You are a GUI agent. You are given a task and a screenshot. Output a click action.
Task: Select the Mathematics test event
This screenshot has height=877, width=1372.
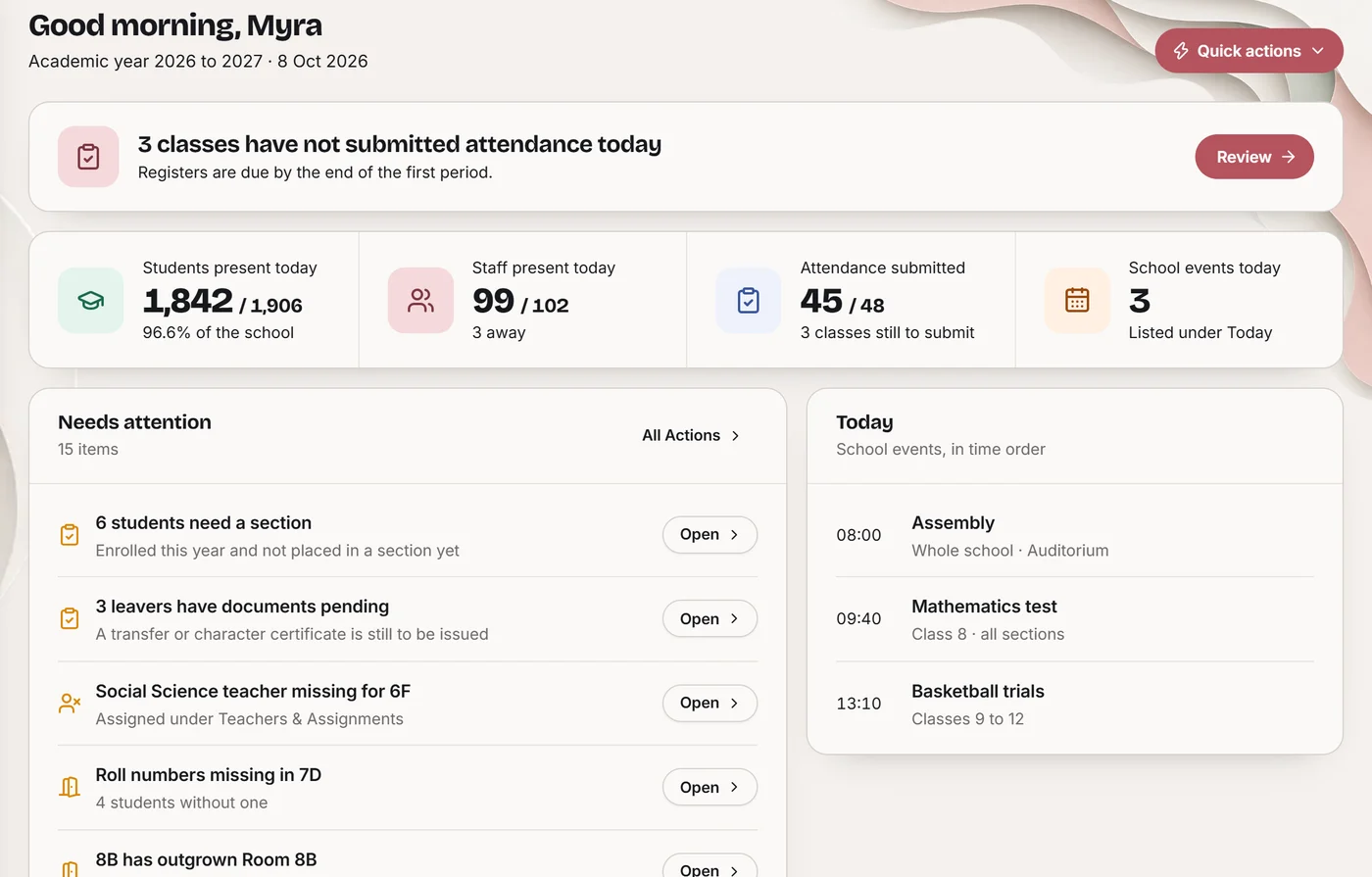click(x=1075, y=619)
